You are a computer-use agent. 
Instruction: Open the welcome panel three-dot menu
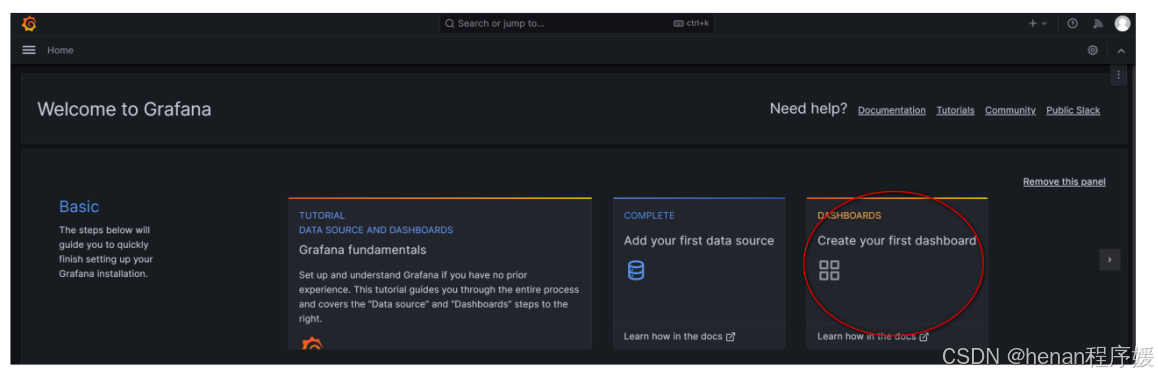pos(1118,75)
